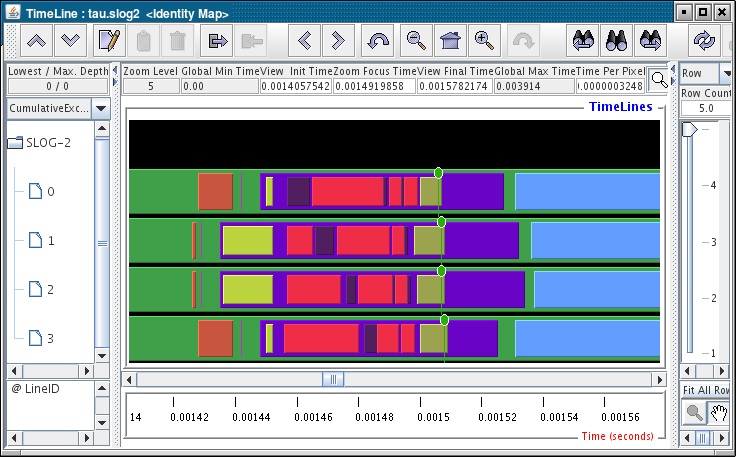
Task: Click magnifier icon beside Time Per Pixel
Action: [659, 80]
